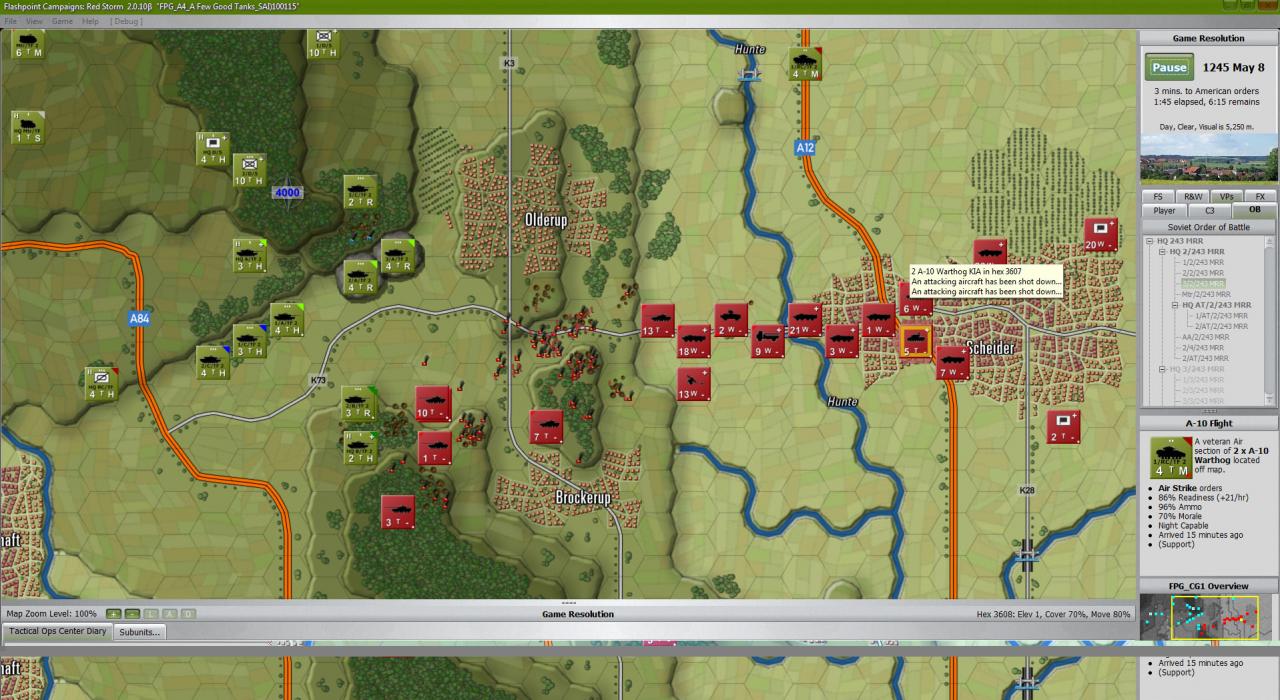Collapse the HQ 243 MRR tree node
Viewport: 1280px width, 700px height.
[1150, 242]
